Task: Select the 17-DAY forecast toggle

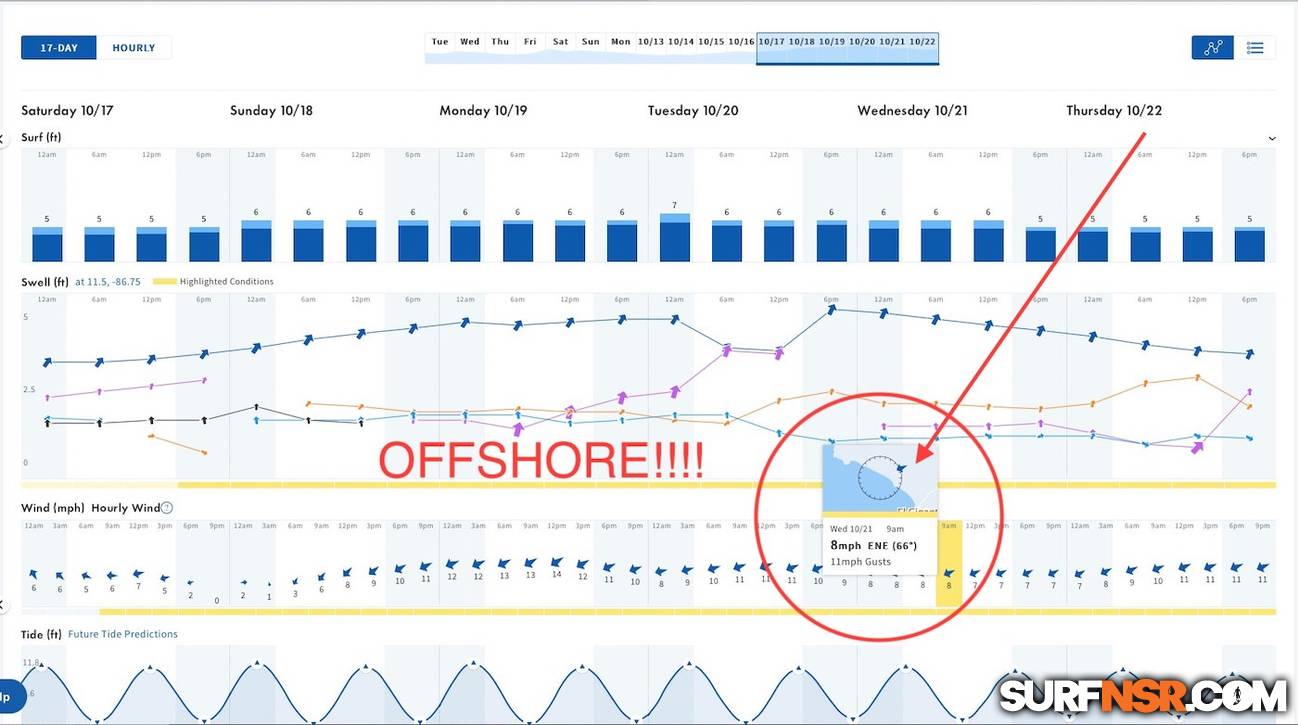Action: click(x=59, y=48)
